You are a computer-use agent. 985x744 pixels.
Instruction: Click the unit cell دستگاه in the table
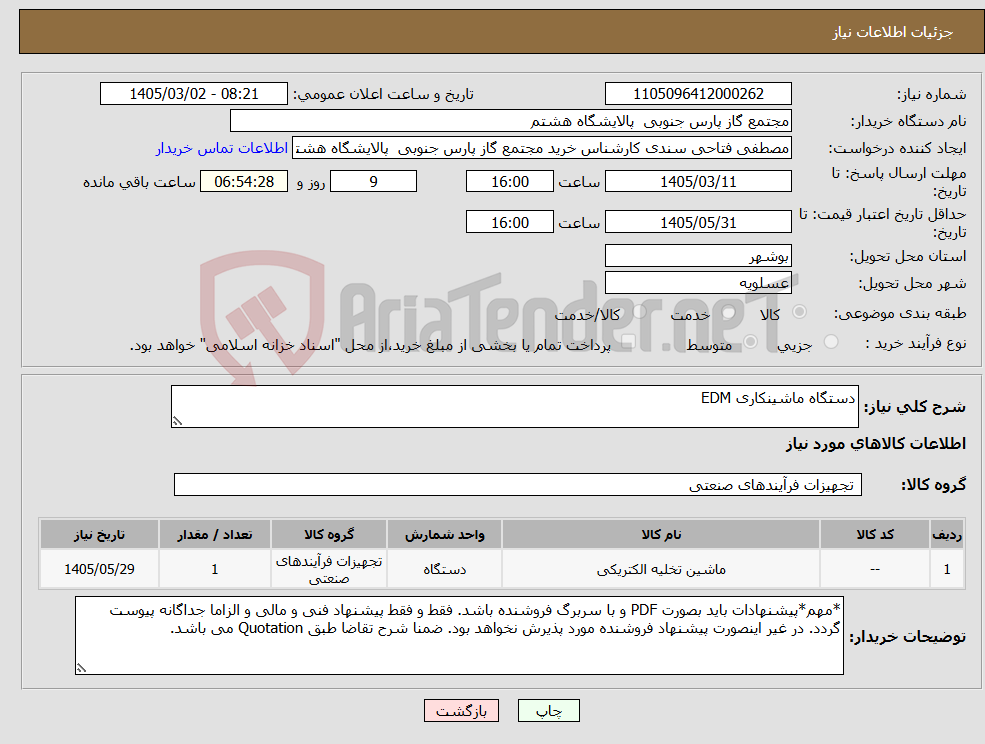(x=444, y=569)
